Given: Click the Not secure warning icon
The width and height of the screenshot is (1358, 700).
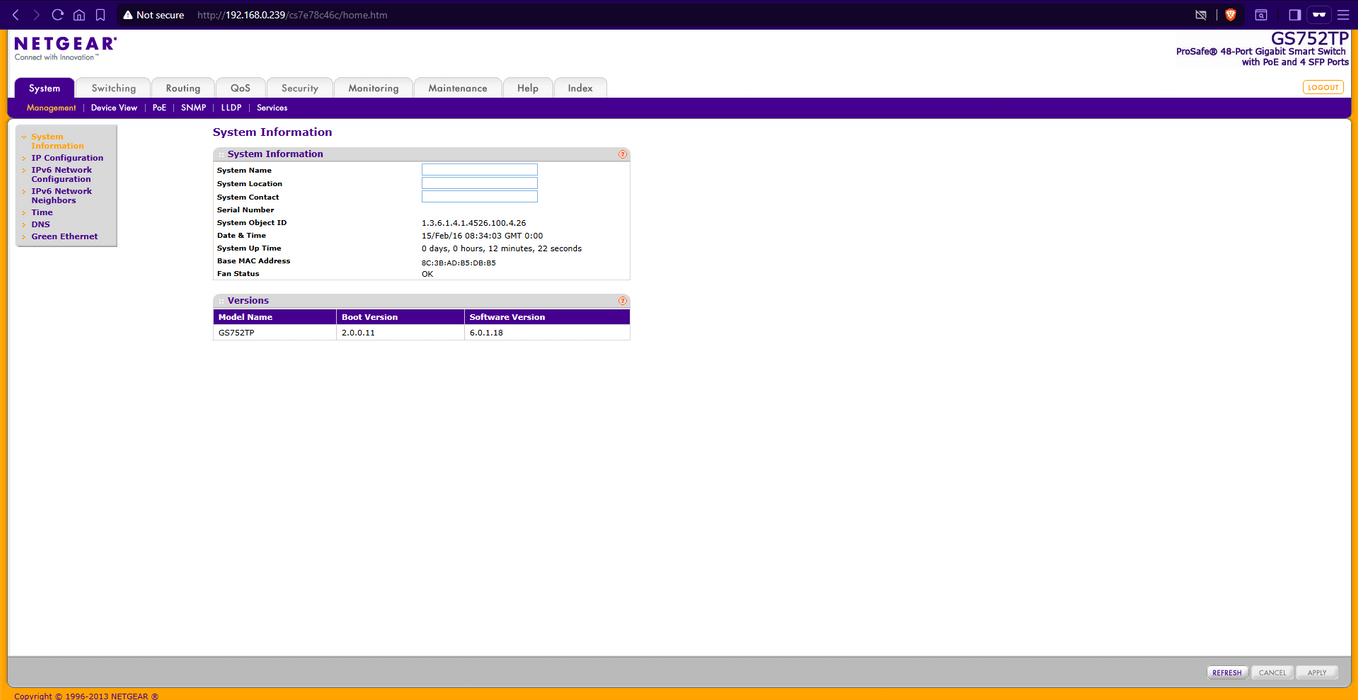Looking at the screenshot, I should pyautogui.click(x=128, y=15).
